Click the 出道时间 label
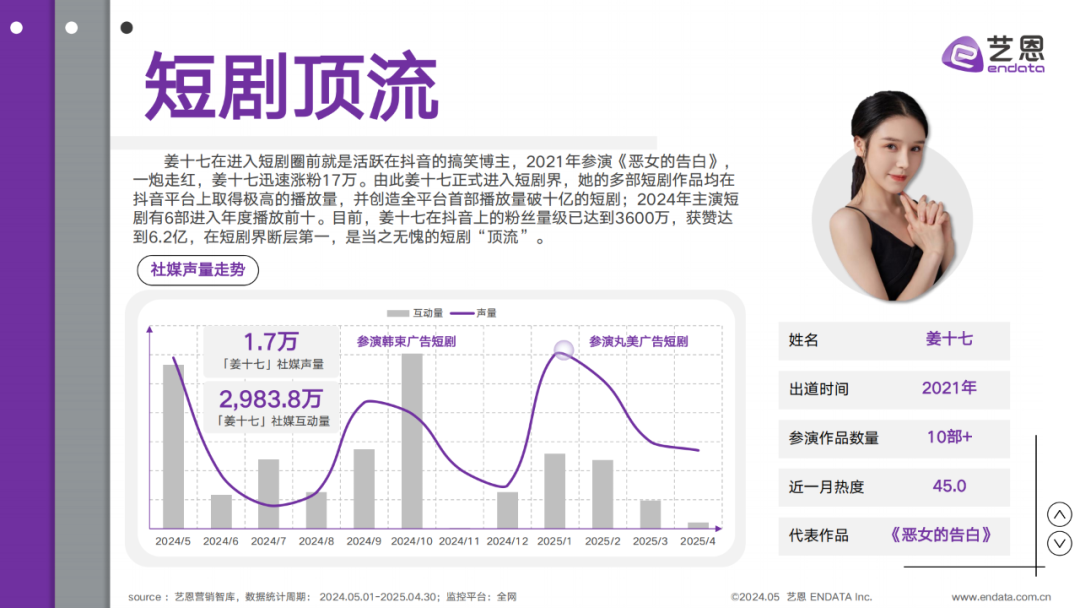The width and height of the screenshot is (1080, 608). point(818,389)
